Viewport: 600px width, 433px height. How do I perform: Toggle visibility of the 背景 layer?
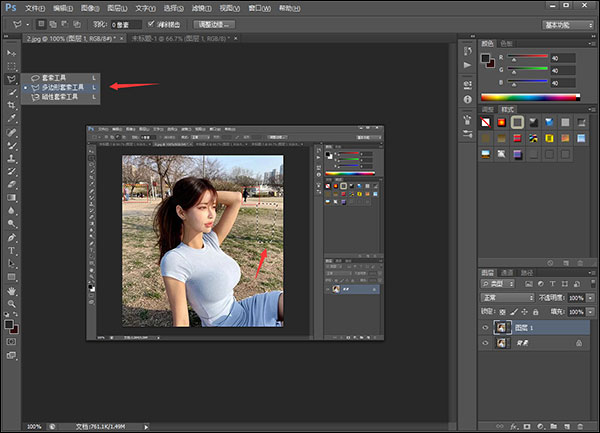click(x=486, y=343)
